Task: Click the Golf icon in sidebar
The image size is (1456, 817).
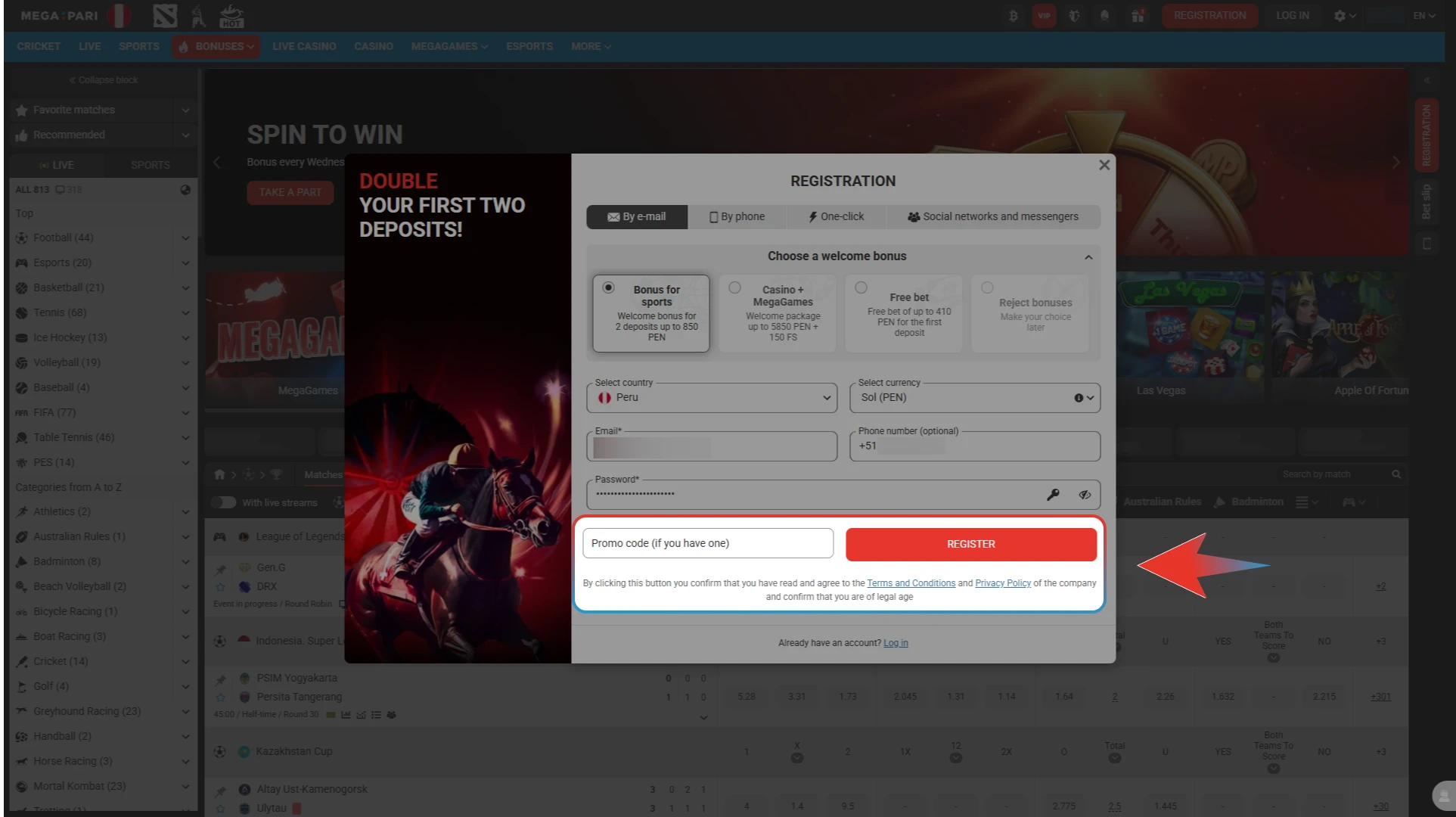Action: tap(21, 687)
